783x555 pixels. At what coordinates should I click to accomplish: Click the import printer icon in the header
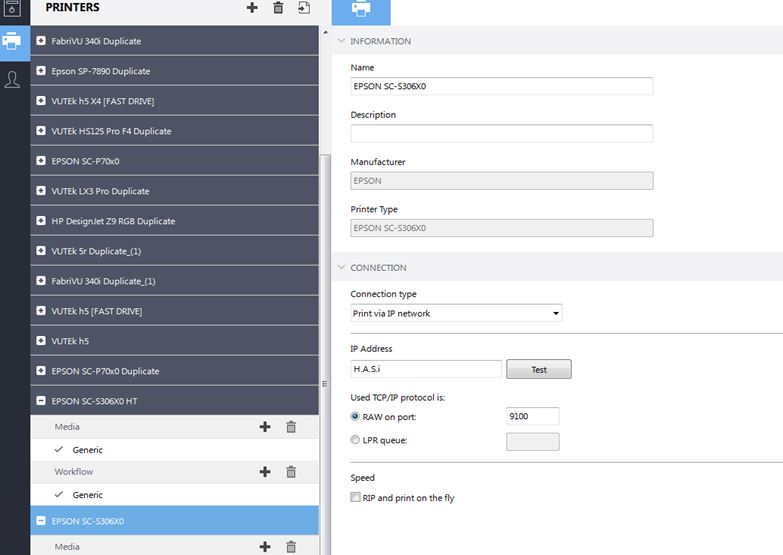304,8
